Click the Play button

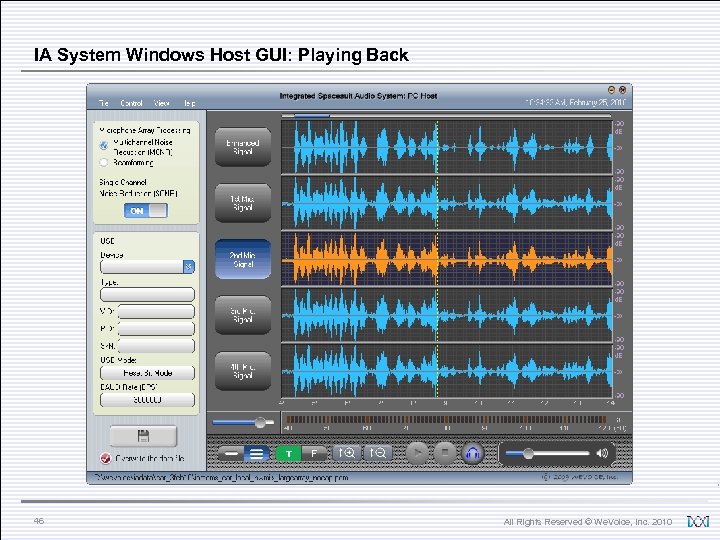click(x=417, y=453)
